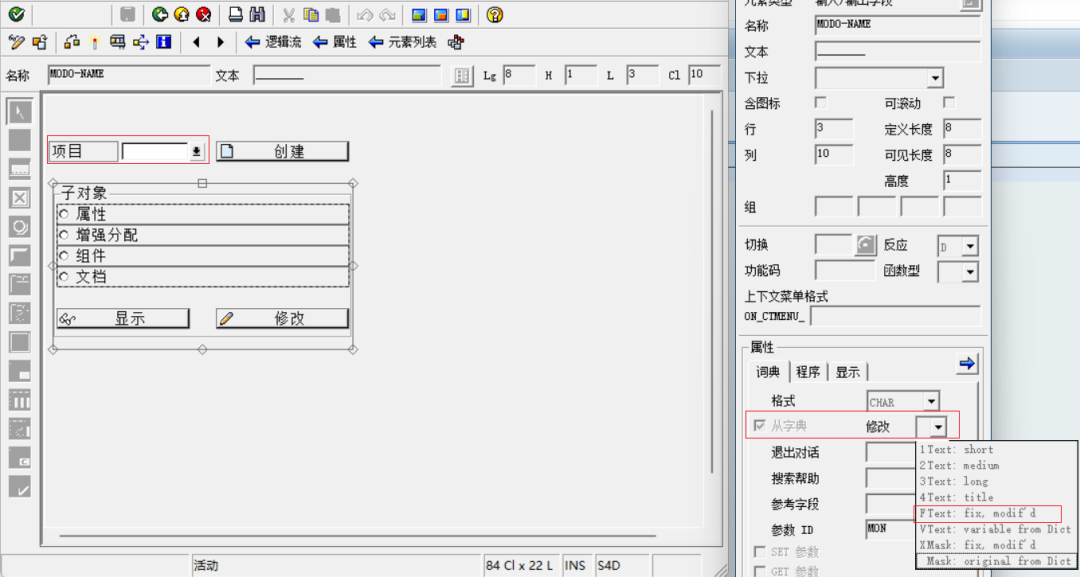Open the 反应 dropdown
This screenshot has height=577, width=1080.
tap(970, 246)
